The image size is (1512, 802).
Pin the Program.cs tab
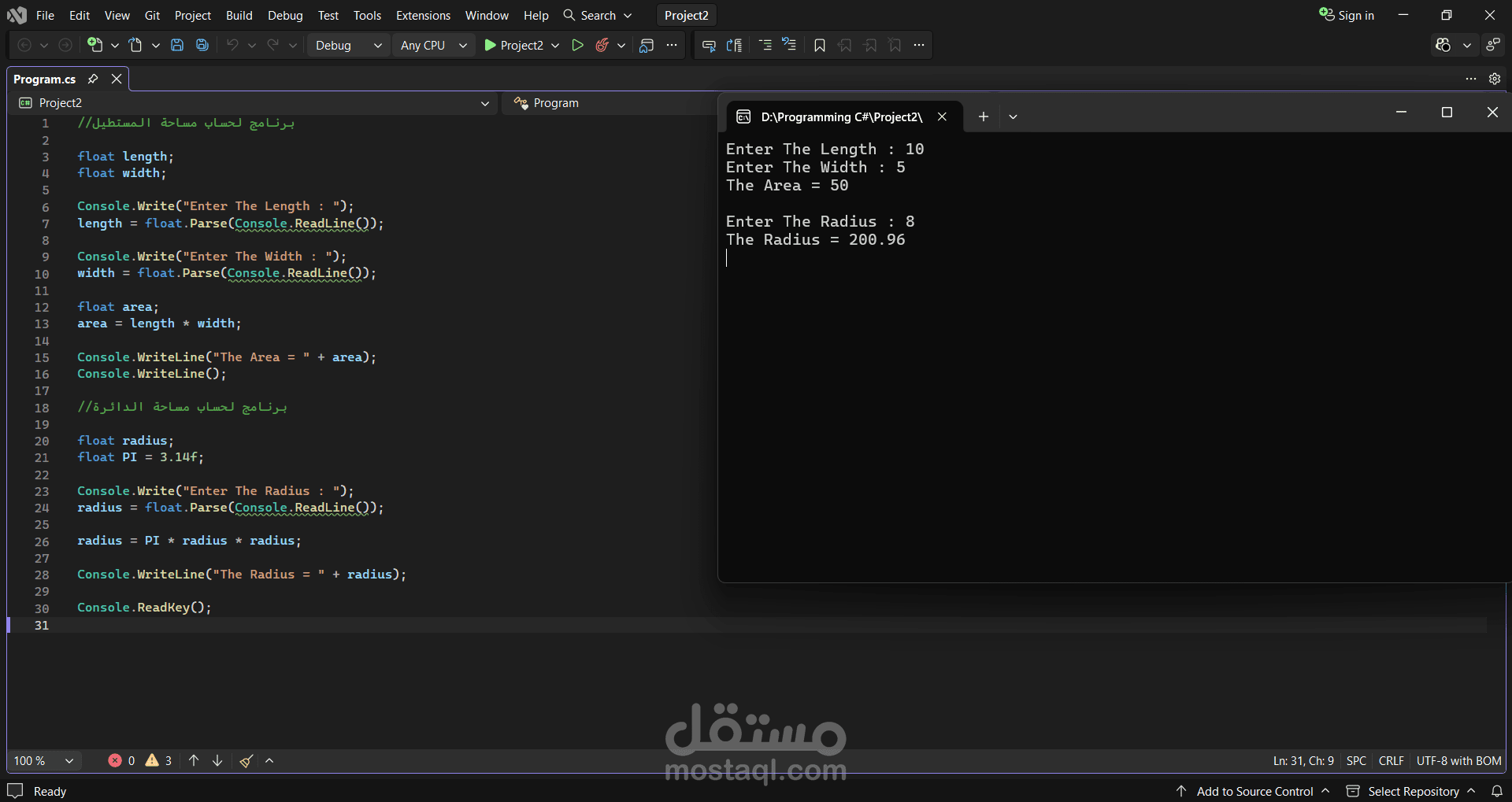(93, 79)
